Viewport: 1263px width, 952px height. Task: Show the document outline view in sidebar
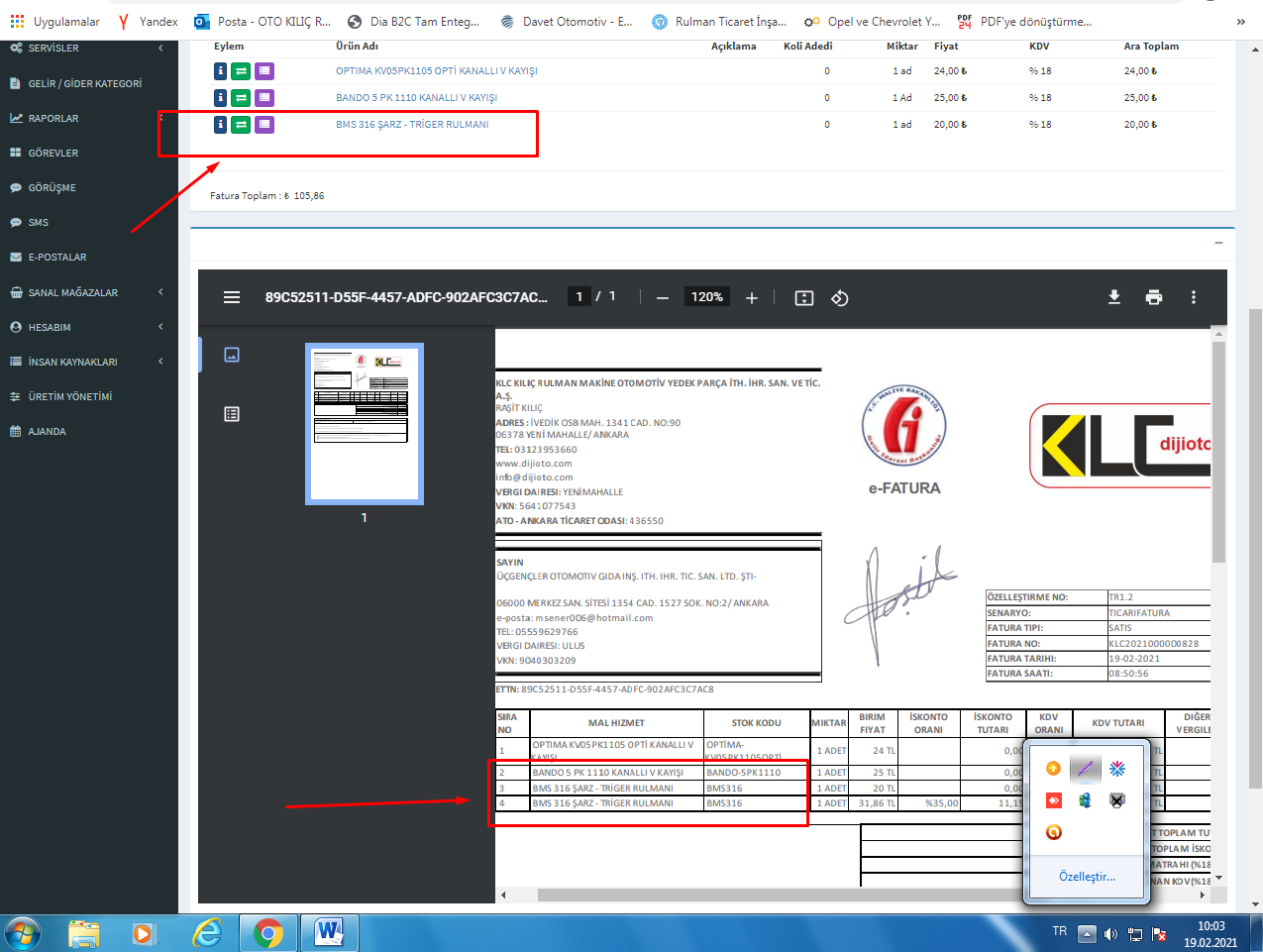coord(232,414)
